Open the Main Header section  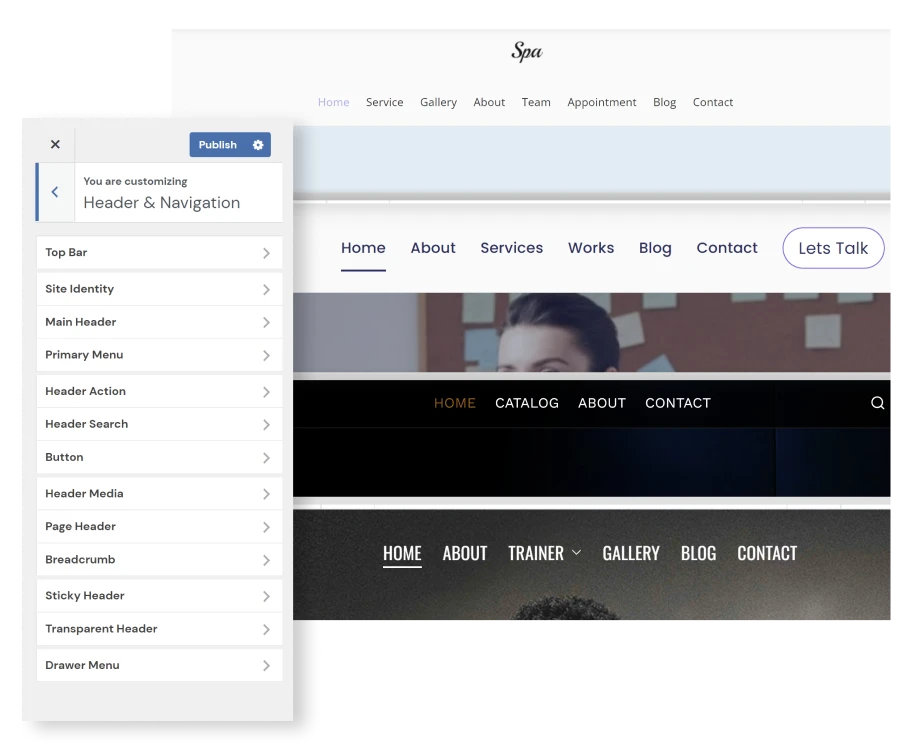[159, 322]
